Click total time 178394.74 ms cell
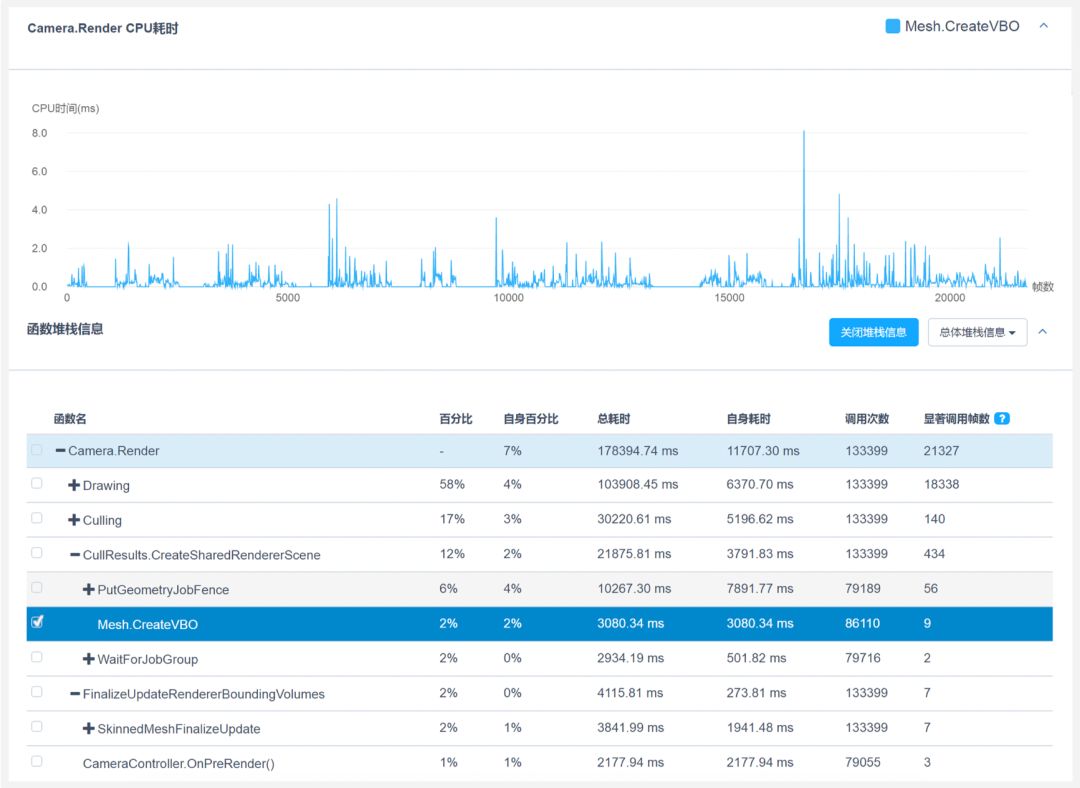 pos(638,450)
